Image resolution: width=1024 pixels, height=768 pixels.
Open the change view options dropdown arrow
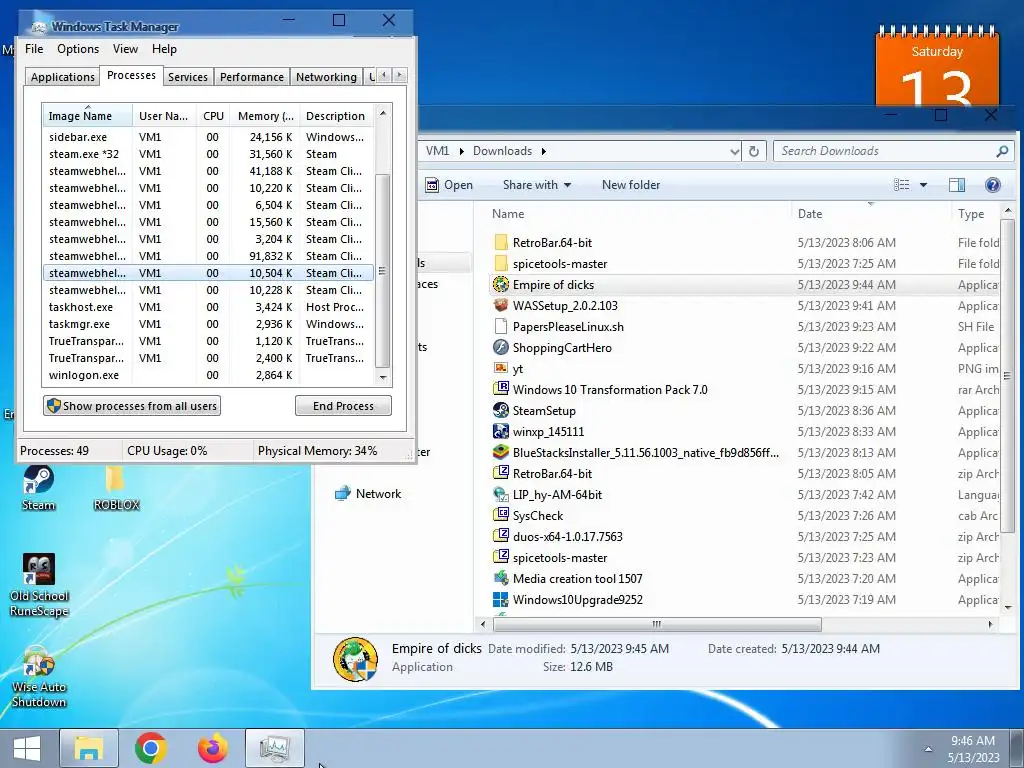923,185
